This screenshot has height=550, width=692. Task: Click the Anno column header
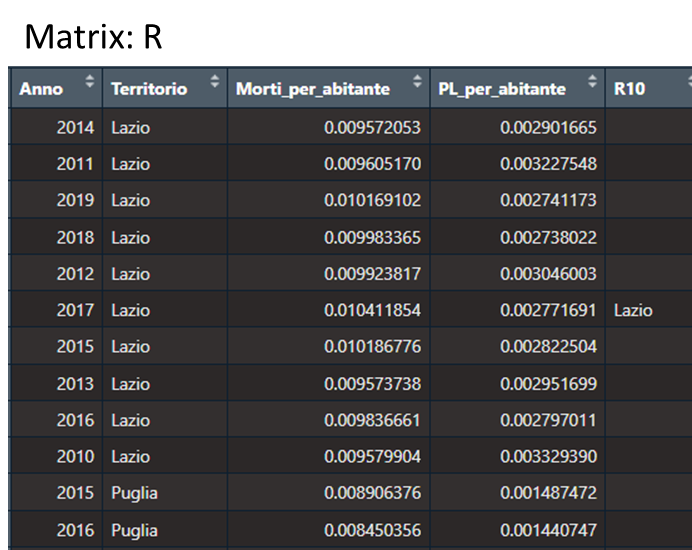coord(56,88)
